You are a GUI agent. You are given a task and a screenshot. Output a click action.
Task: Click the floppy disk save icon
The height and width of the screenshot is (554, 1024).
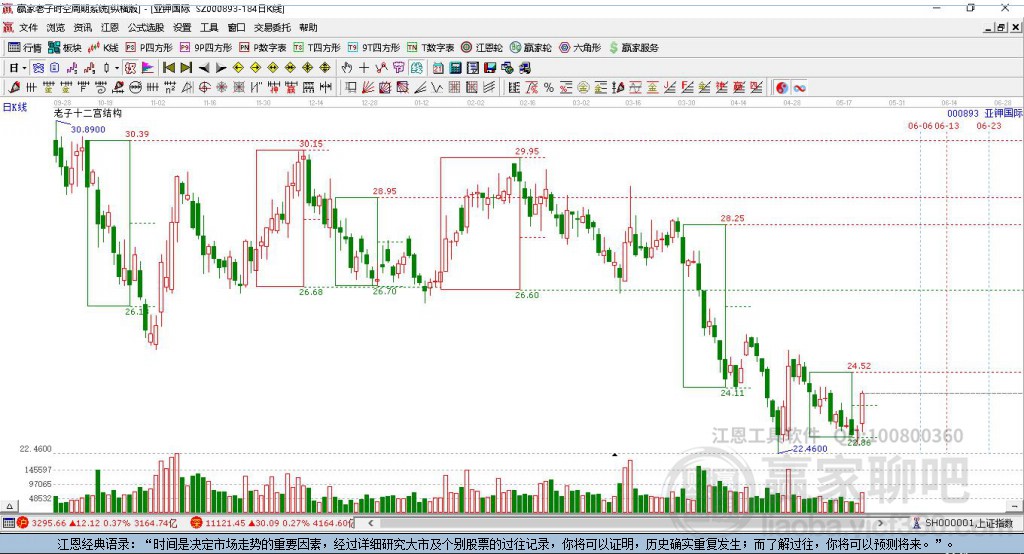[490, 68]
